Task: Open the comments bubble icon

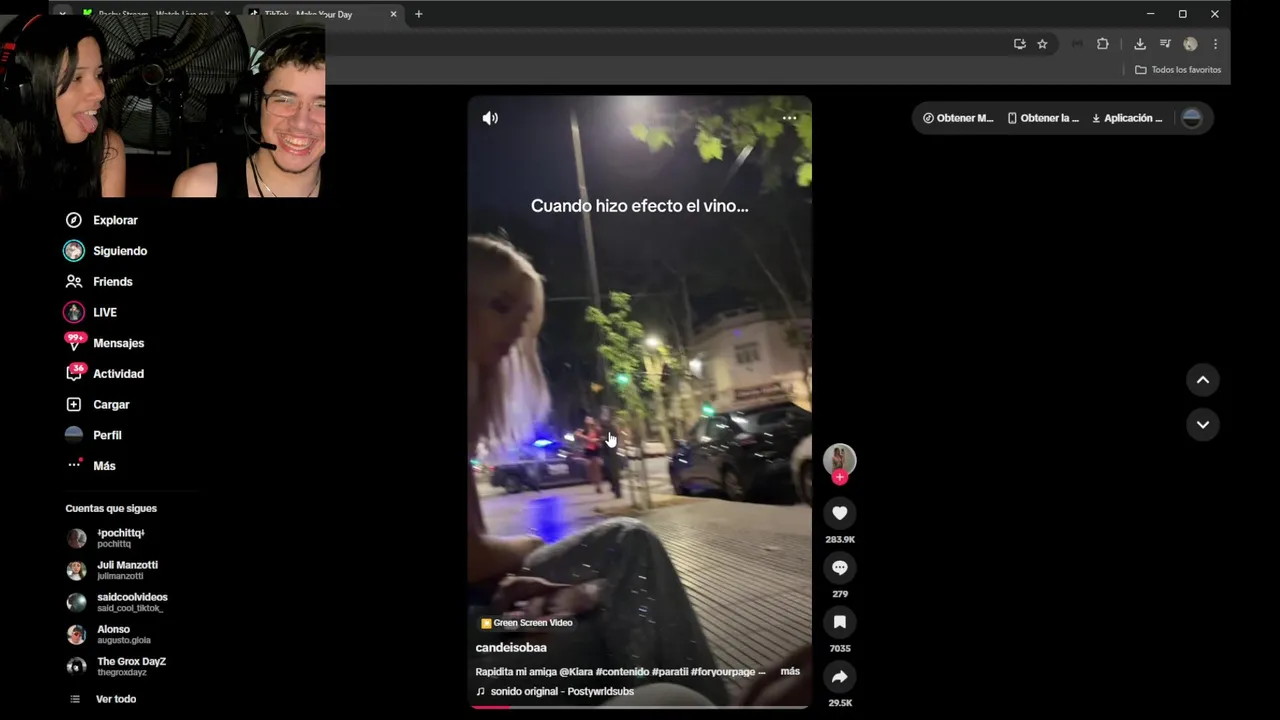Action: (840, 567)
